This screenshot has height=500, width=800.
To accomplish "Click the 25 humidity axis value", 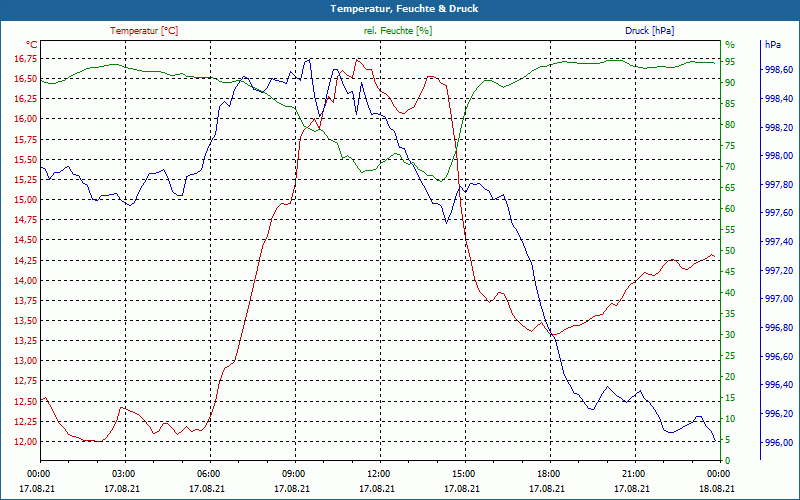I will [x=730, y=356].
